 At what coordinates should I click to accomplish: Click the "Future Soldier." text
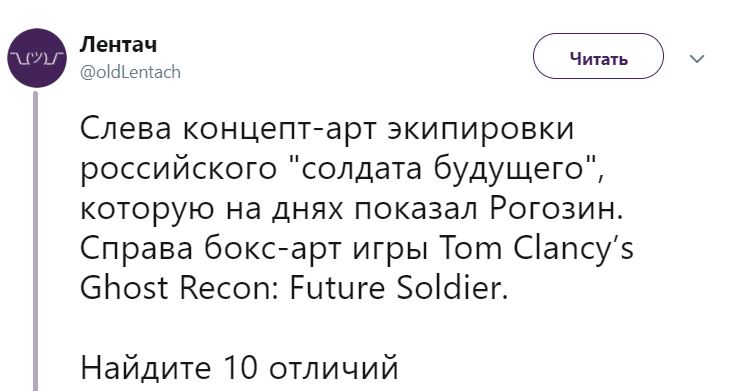[x=398, y=288]
